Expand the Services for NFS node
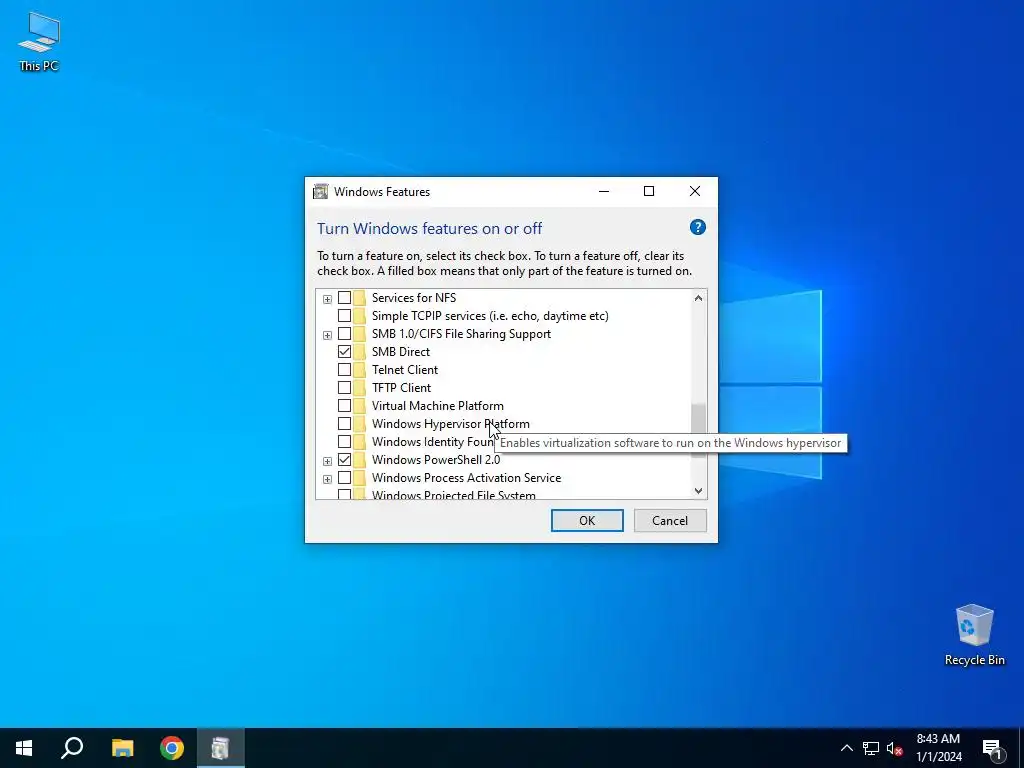 (x=327, y=299)
